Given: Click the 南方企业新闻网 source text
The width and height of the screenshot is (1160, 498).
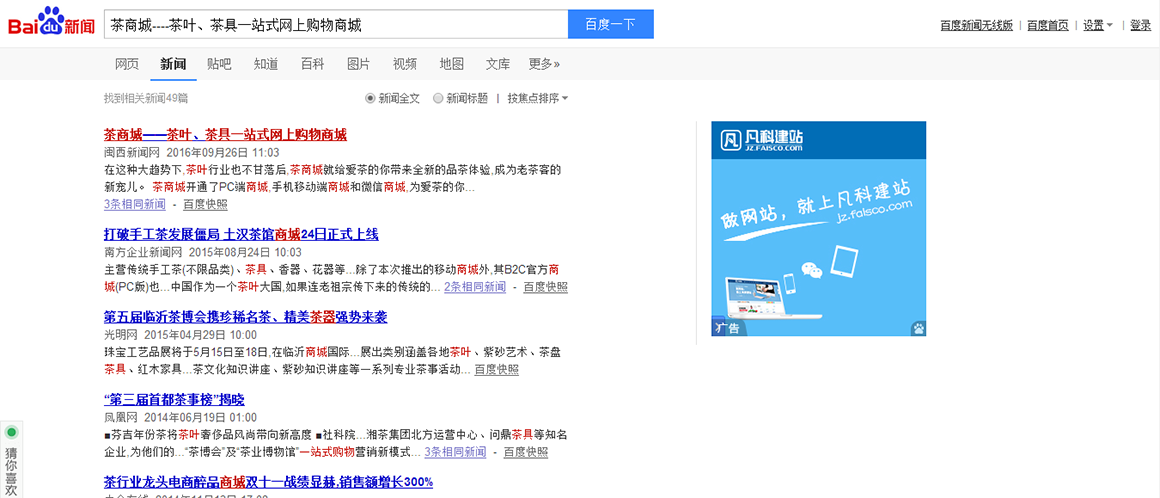Looking at the screenshot, I should (x=142, y=252).
